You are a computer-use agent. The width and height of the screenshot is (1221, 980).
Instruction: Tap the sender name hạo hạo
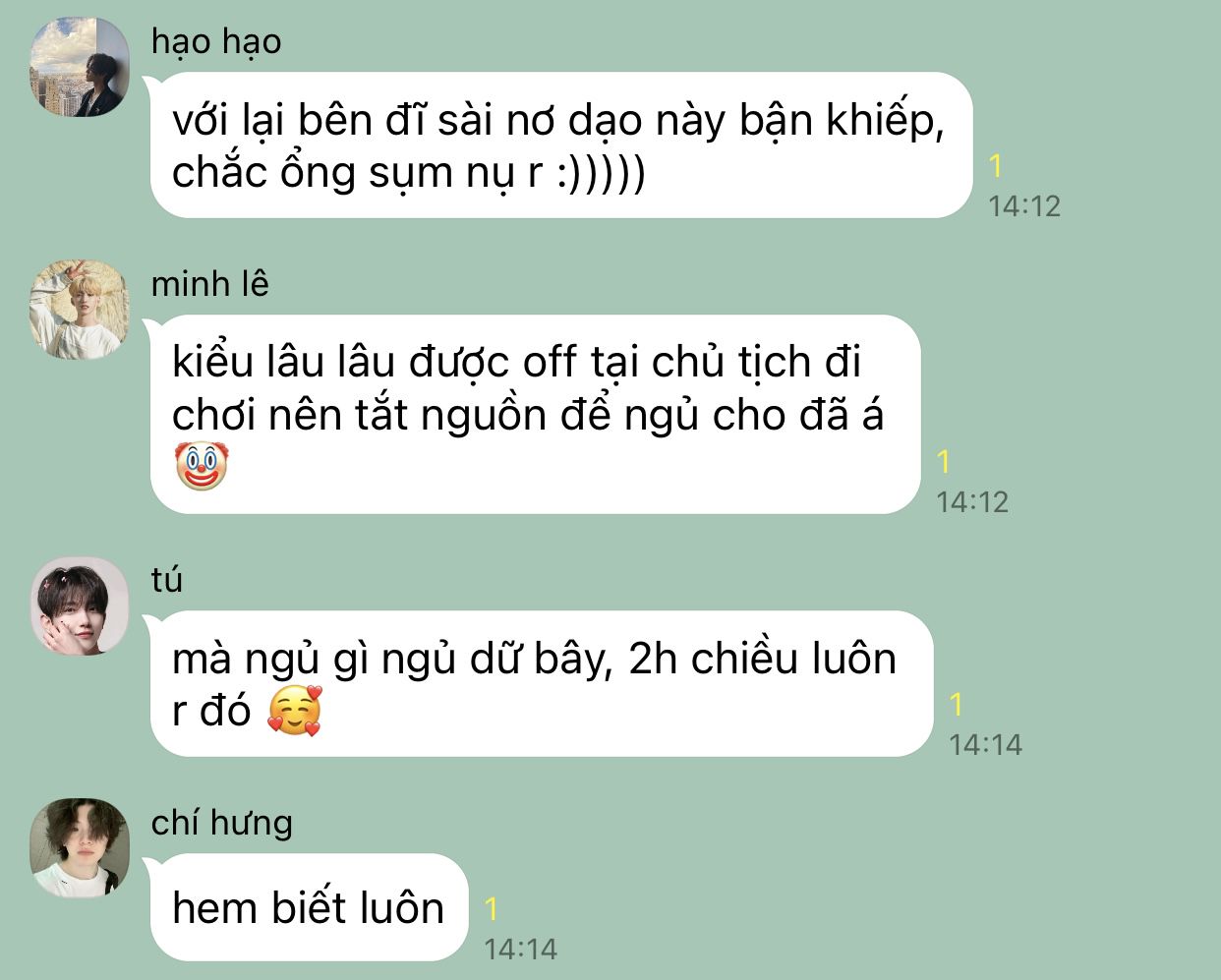pyautogui.click(x=216, y=41)
